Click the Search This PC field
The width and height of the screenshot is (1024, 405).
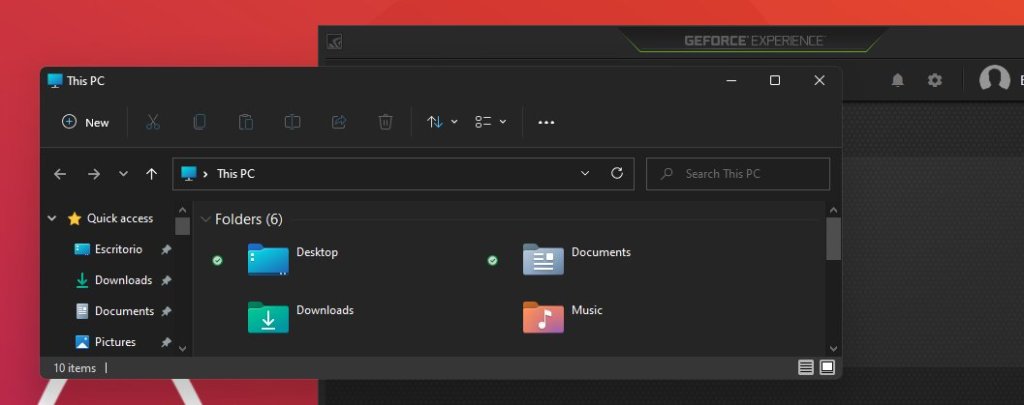(x=738, y=174)
